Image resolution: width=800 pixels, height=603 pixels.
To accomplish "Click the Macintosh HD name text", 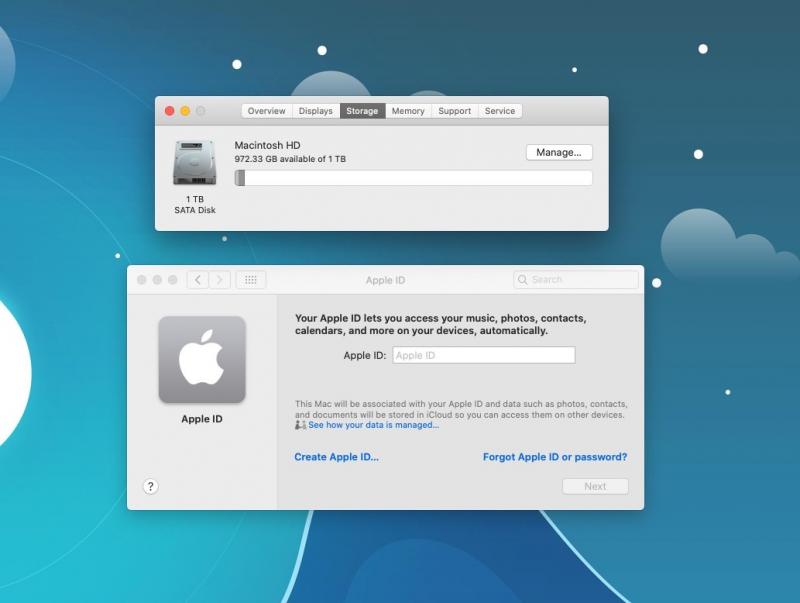I will (x=267, y=145).
